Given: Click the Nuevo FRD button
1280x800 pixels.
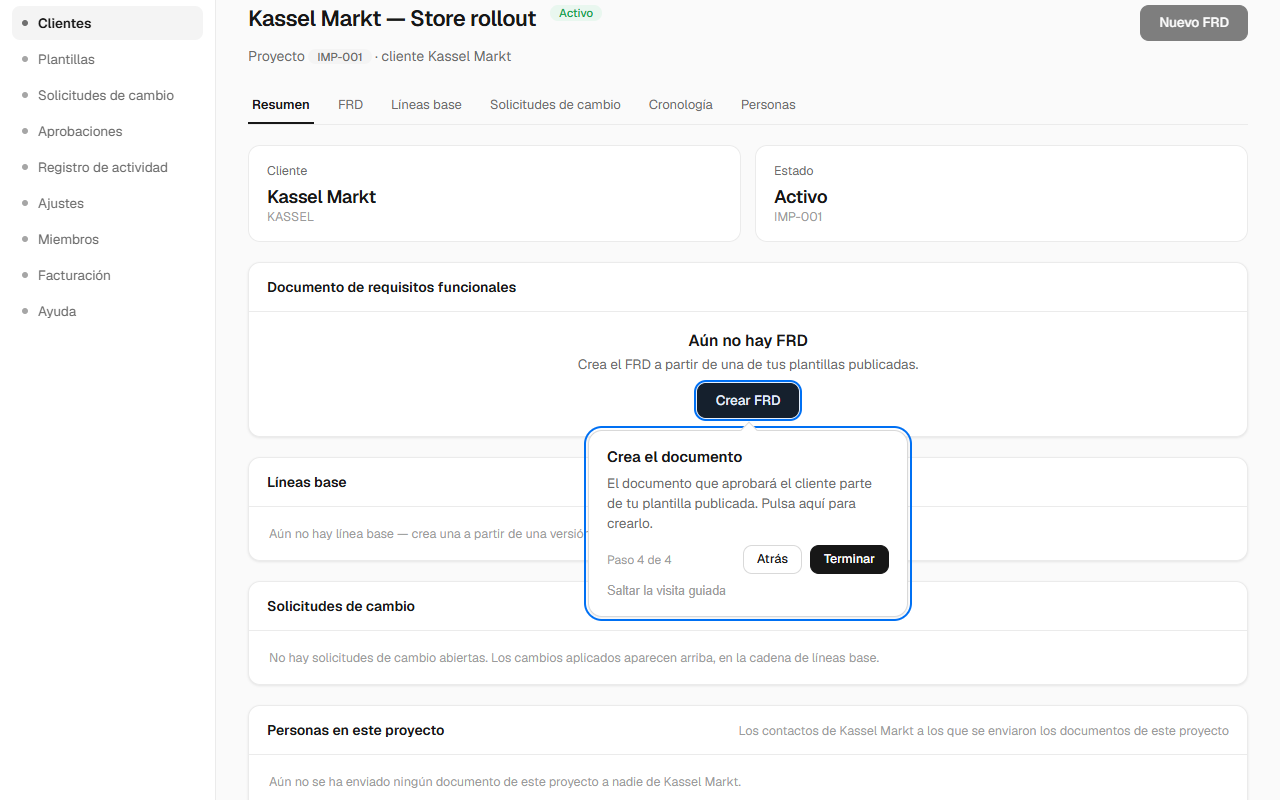Looking at the screenshot, I should [1194, 22].
